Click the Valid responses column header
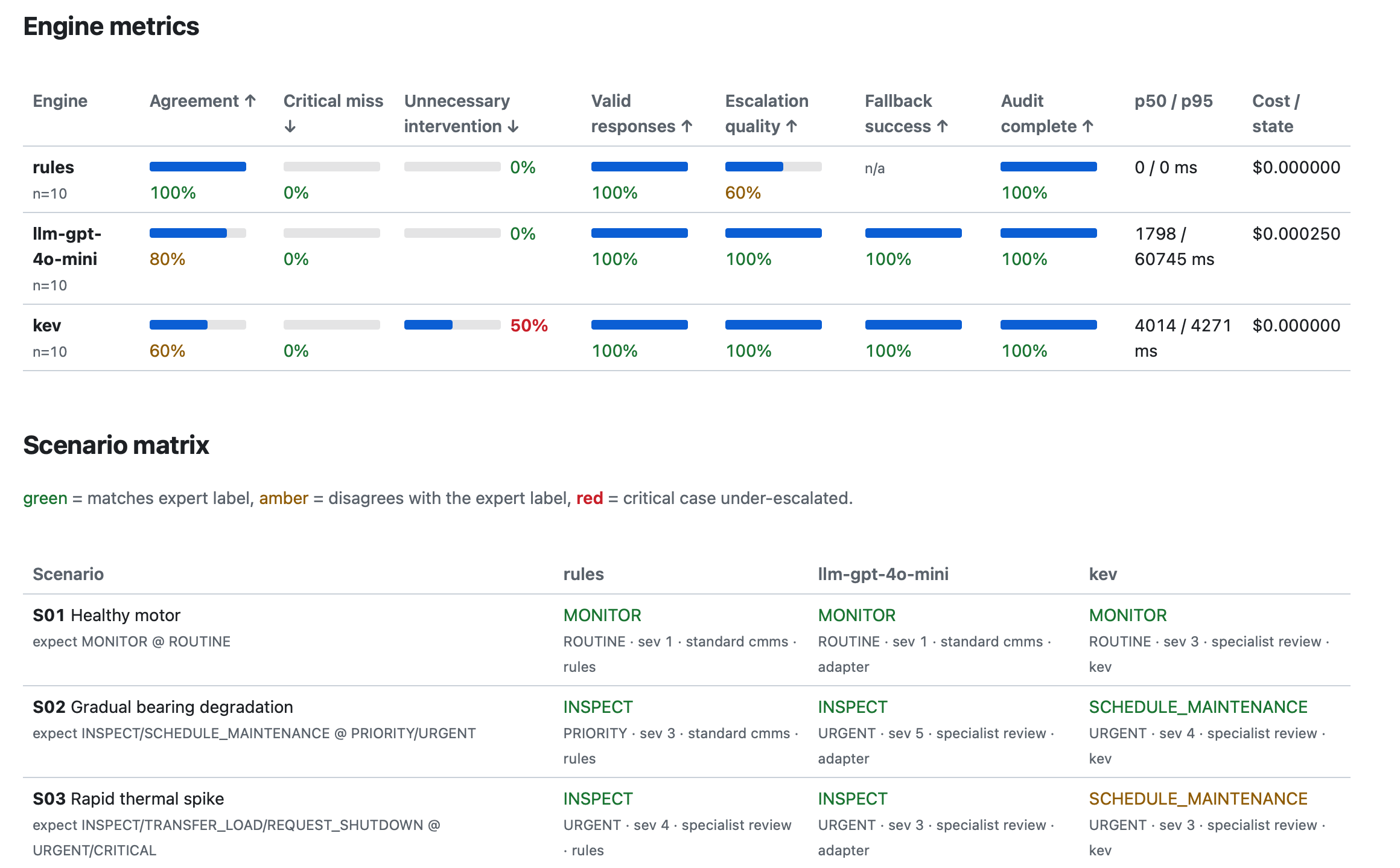This screenshot has width=1400, height=868. coord(641,113)
